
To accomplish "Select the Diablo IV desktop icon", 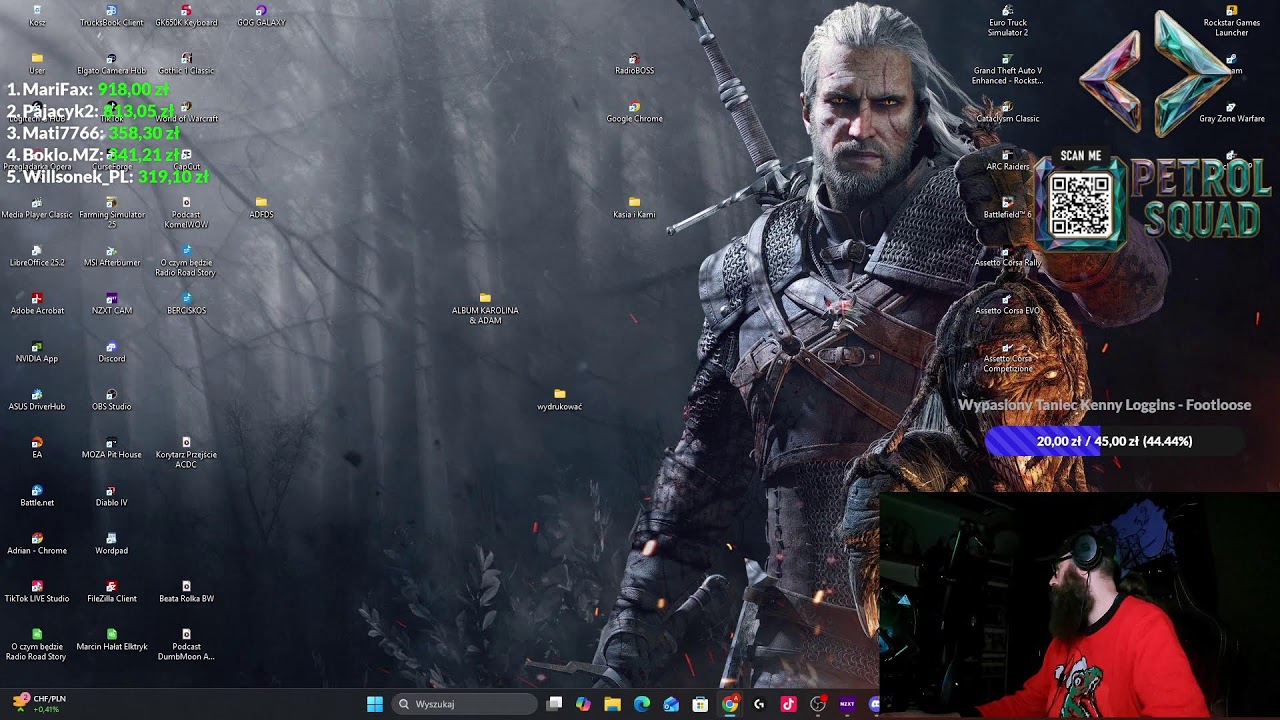I will [x=111, y=496].
